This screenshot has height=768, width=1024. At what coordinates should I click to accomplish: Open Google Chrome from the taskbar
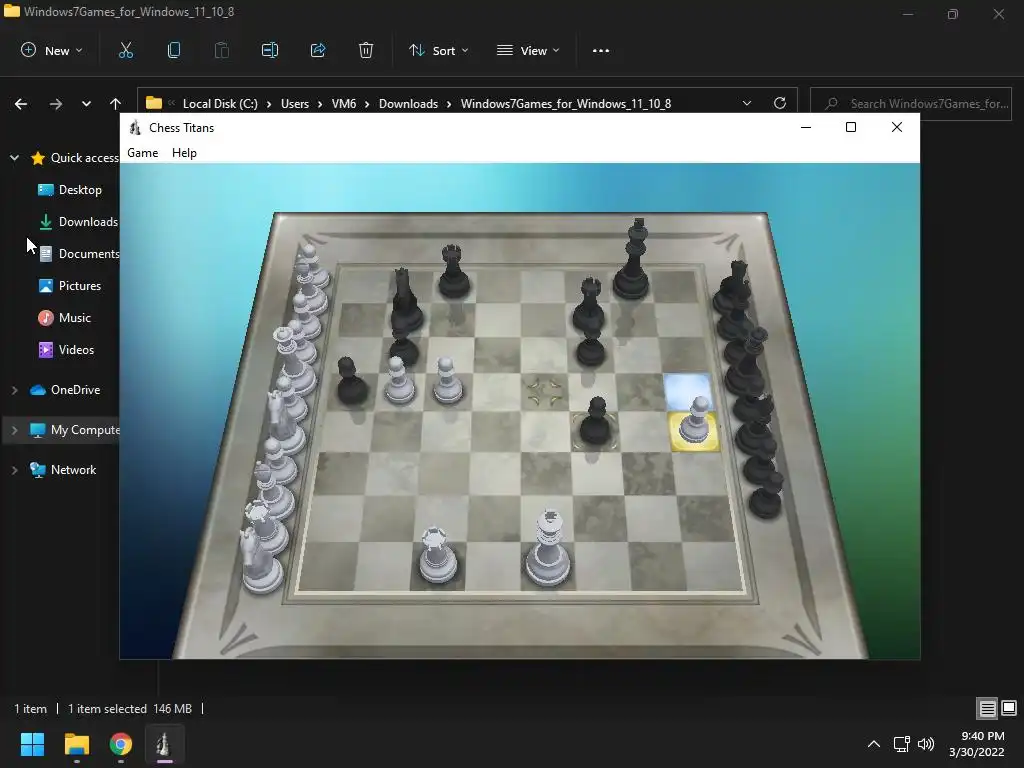pyautogui.click(x=121, y=744)
